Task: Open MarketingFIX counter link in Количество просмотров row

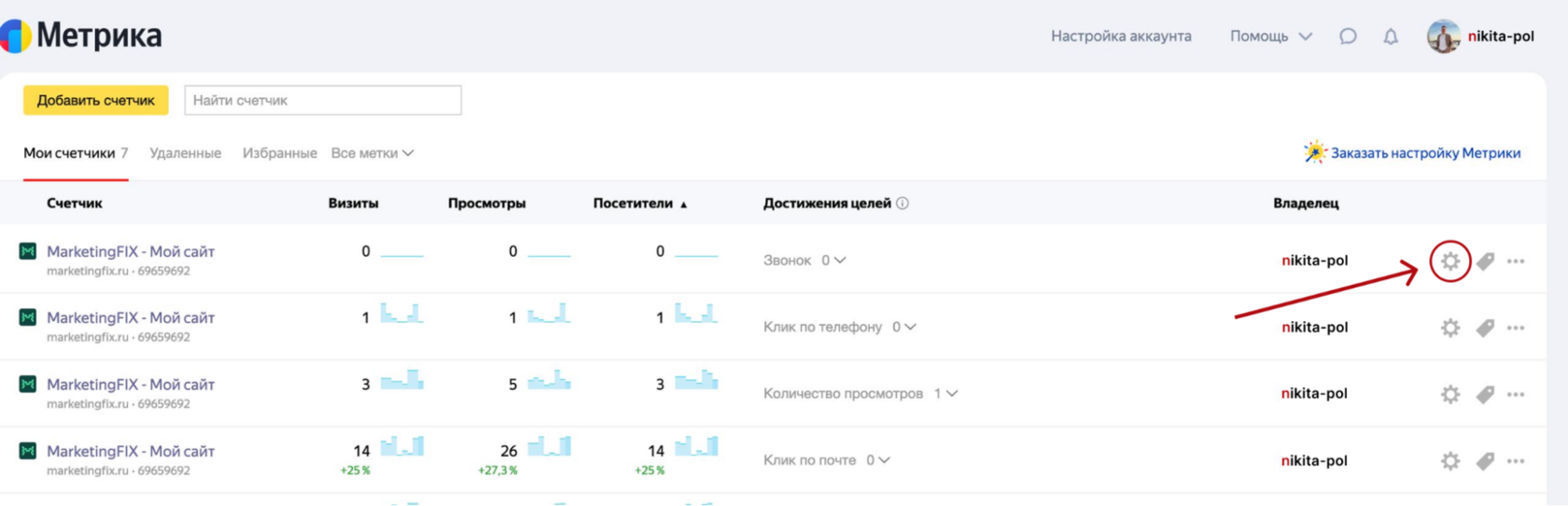Action: [x=131, y=384]
